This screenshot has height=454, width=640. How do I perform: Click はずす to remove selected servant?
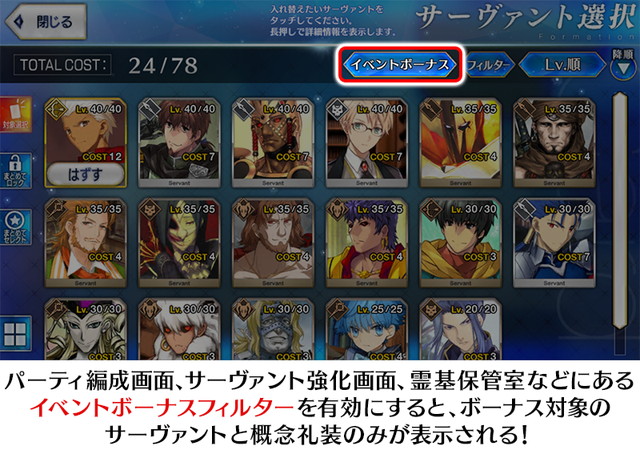pyautogui.click(x=85, y=175)
